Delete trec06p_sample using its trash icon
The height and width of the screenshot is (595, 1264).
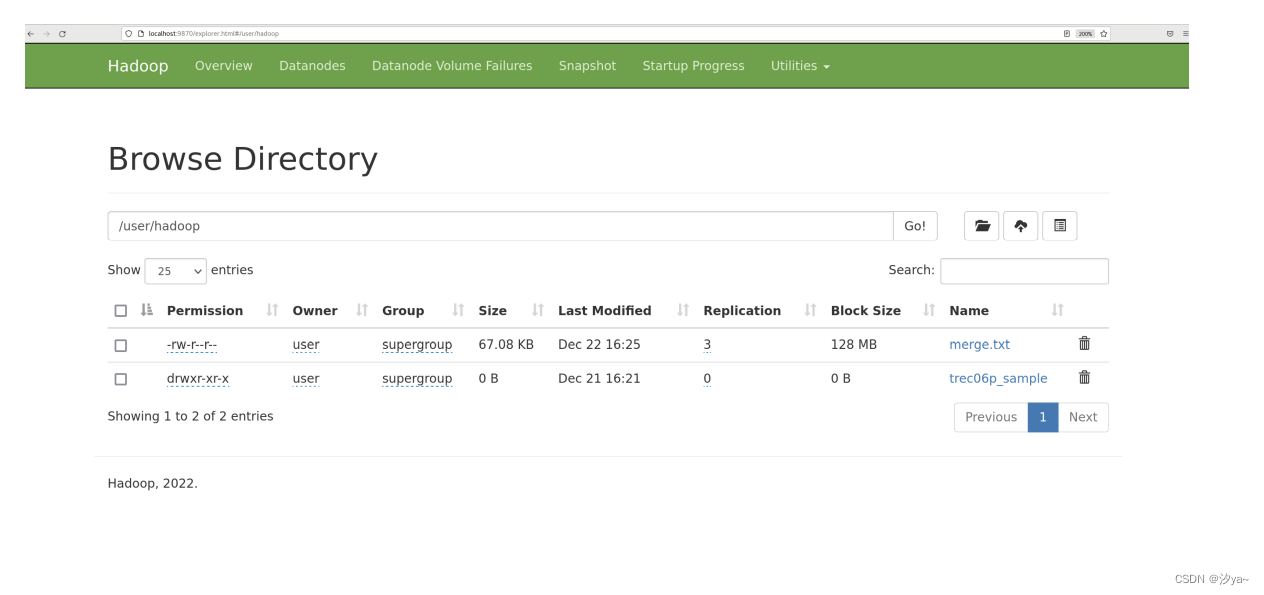point(1084,377)
